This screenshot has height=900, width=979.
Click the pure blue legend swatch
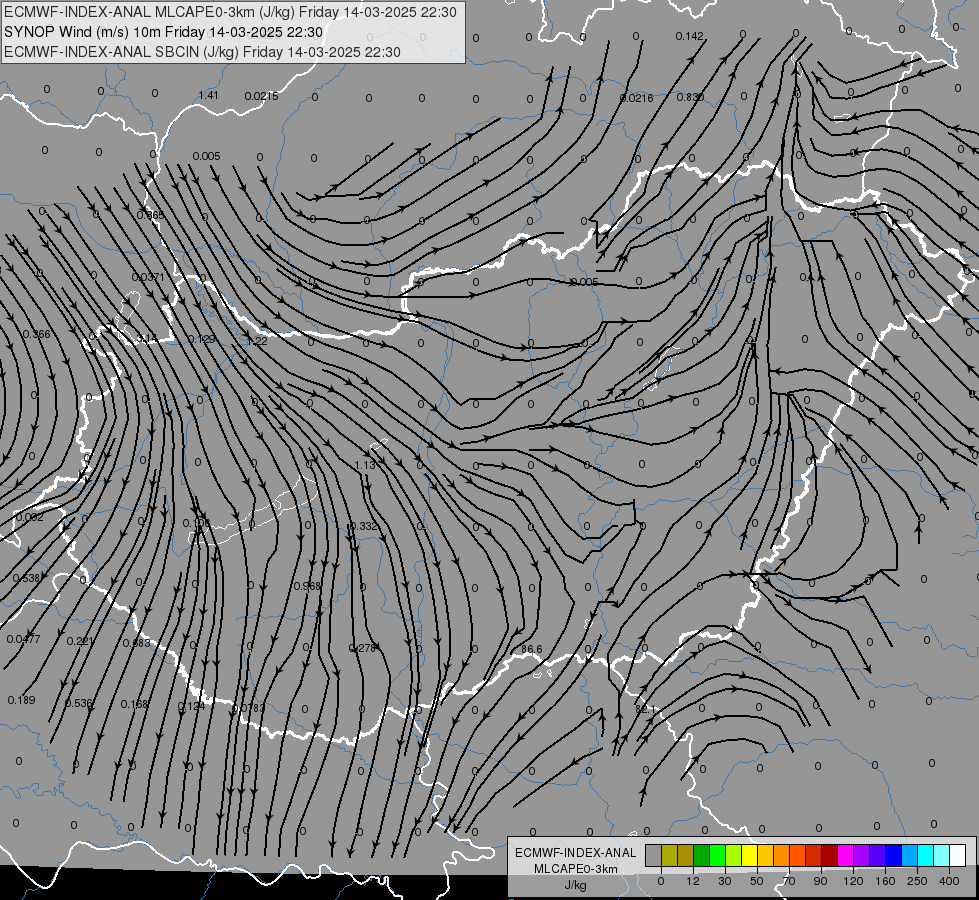tap(893, 855)
